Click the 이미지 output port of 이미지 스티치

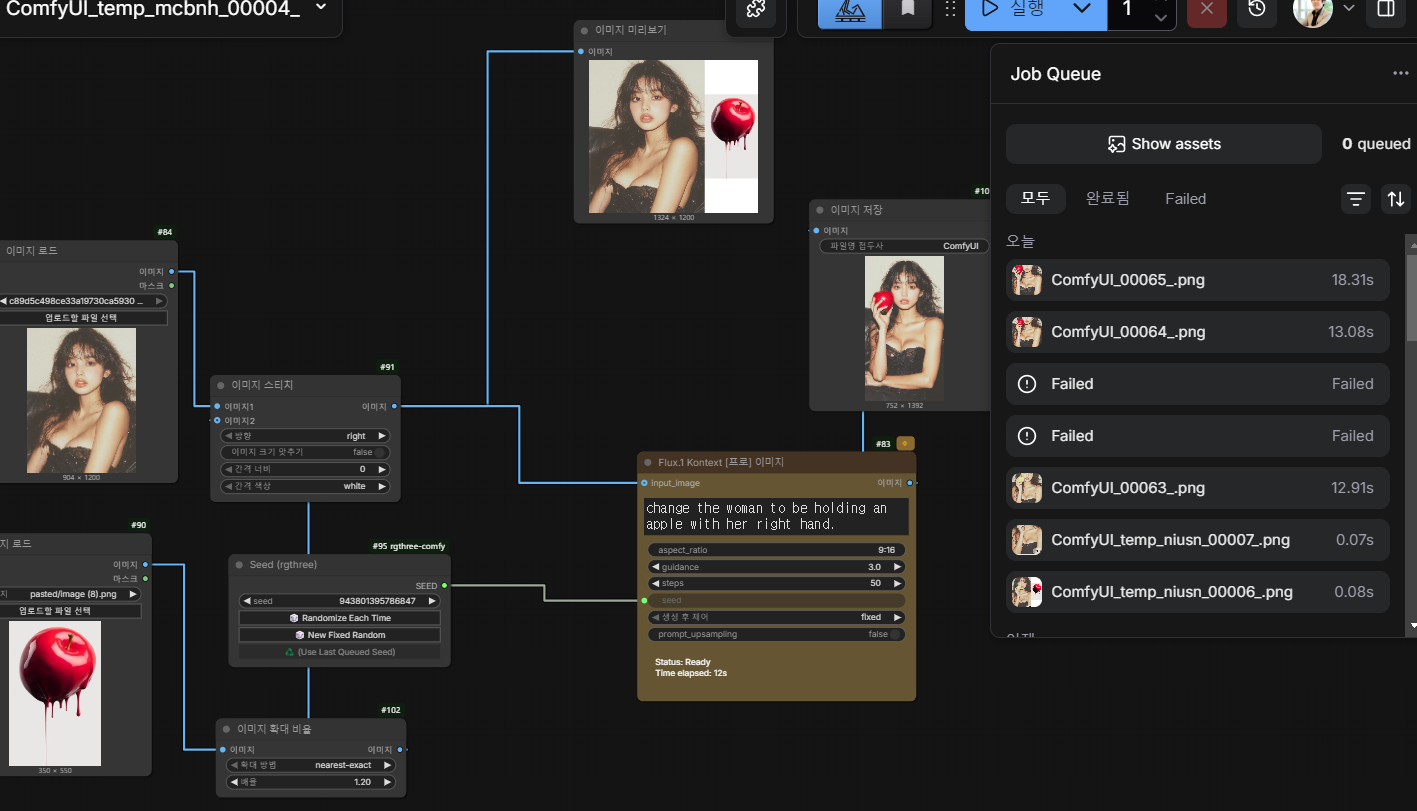click(x=394, y=406)
